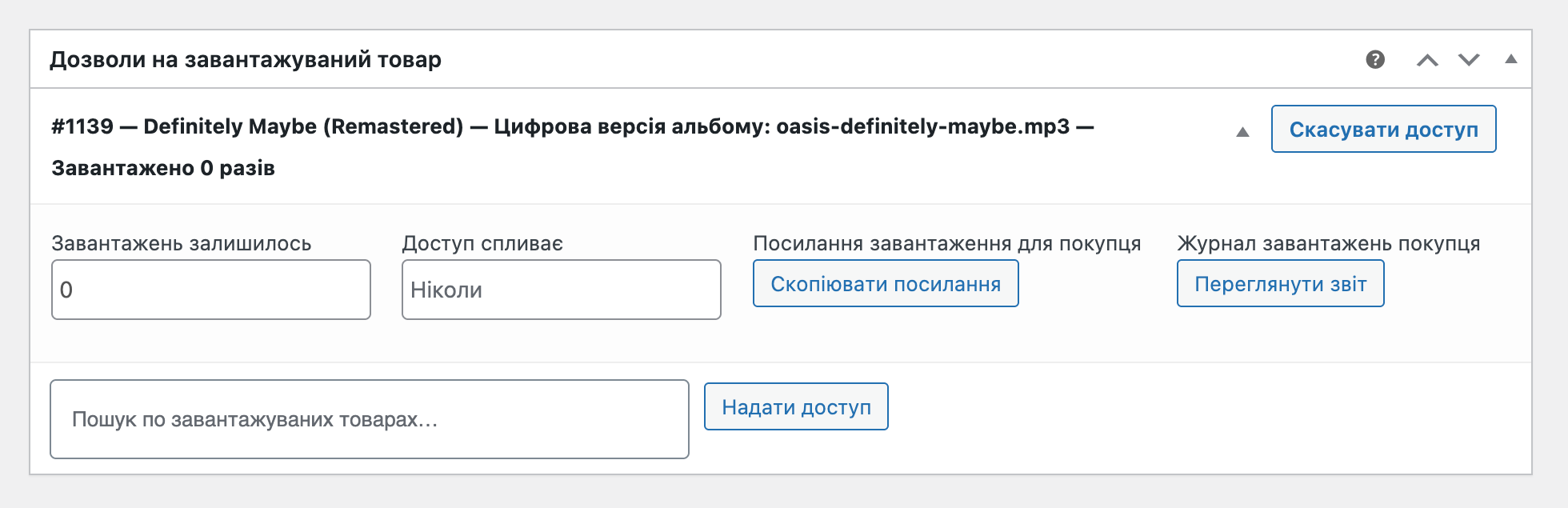This screenshot has height=508, width=1568.
Task: Click the #1139 order number heading
Action: tap(82, 126)
